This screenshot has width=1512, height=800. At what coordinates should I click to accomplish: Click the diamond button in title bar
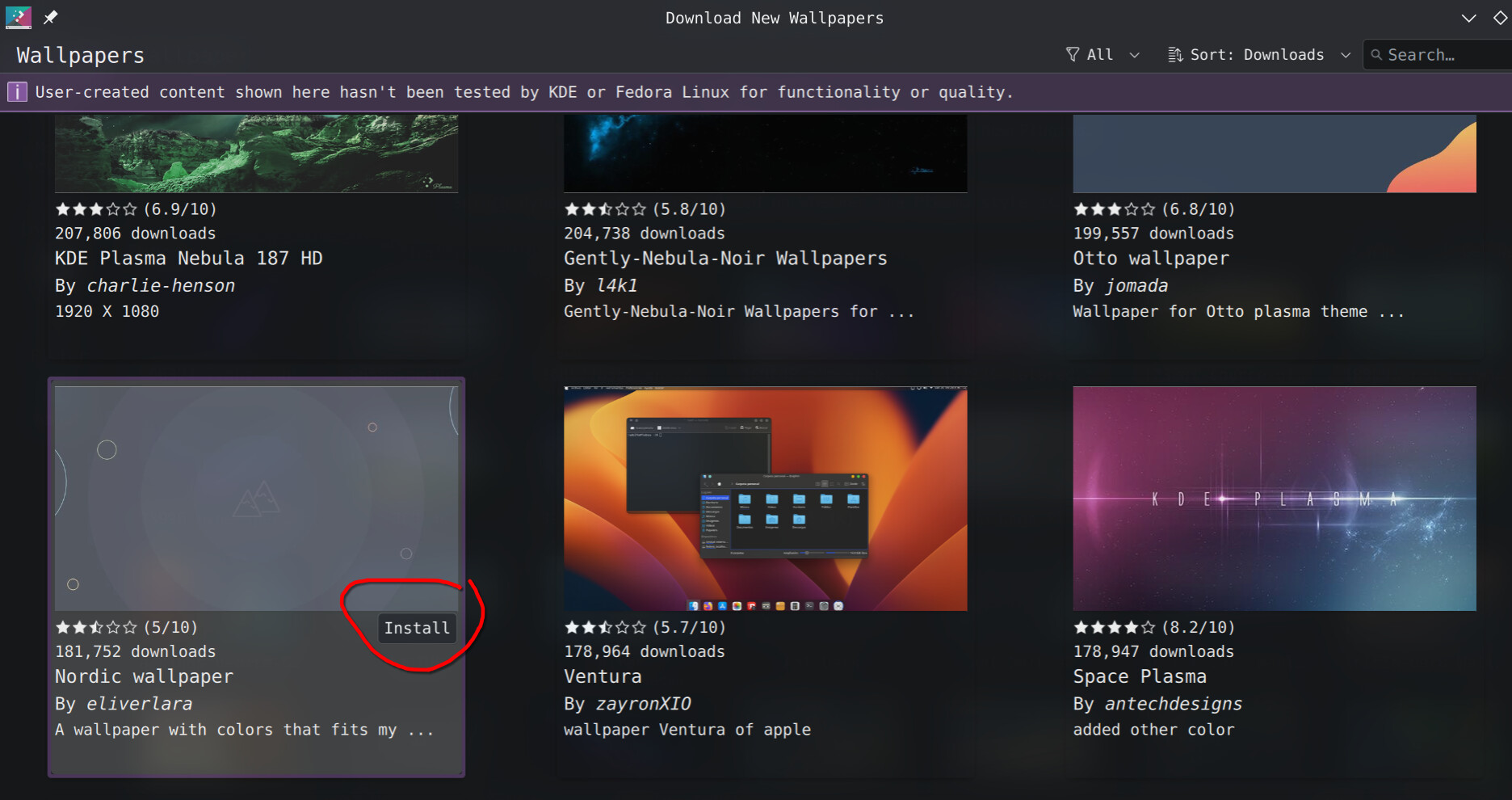click(x=1500, y=18)
